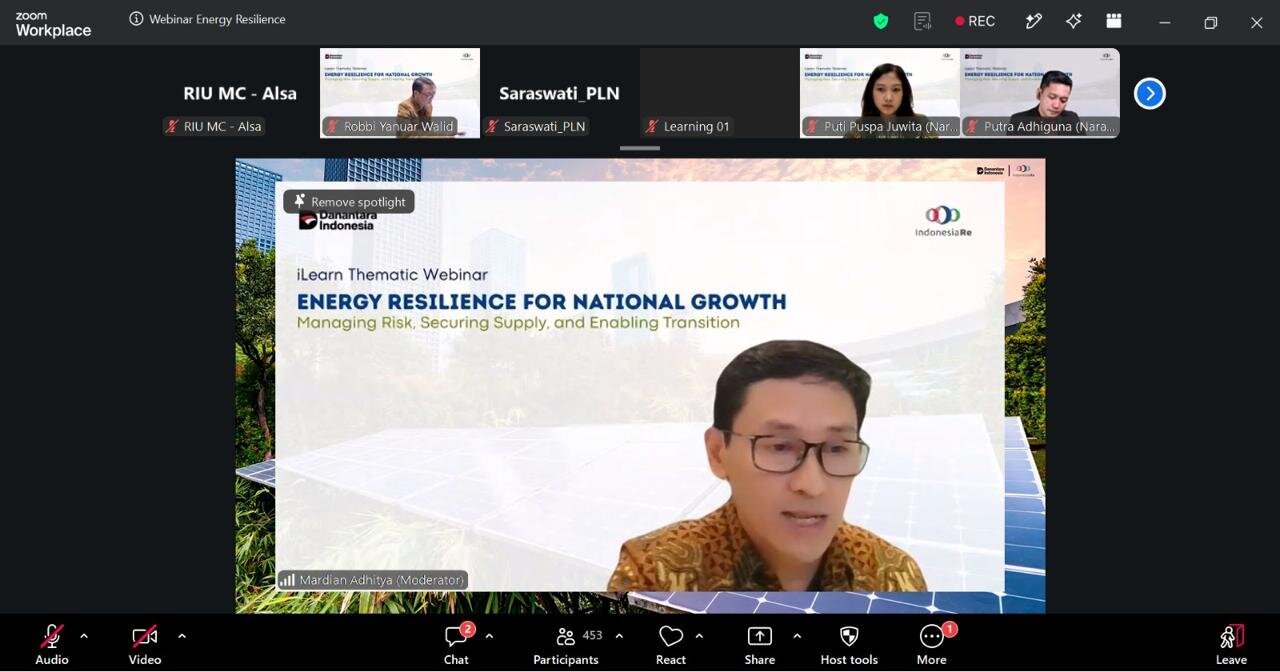This screenshot has width=1280, height=672.
Task: Start video with the Video button
Action: pyautogui.click(x=145, y=644)
